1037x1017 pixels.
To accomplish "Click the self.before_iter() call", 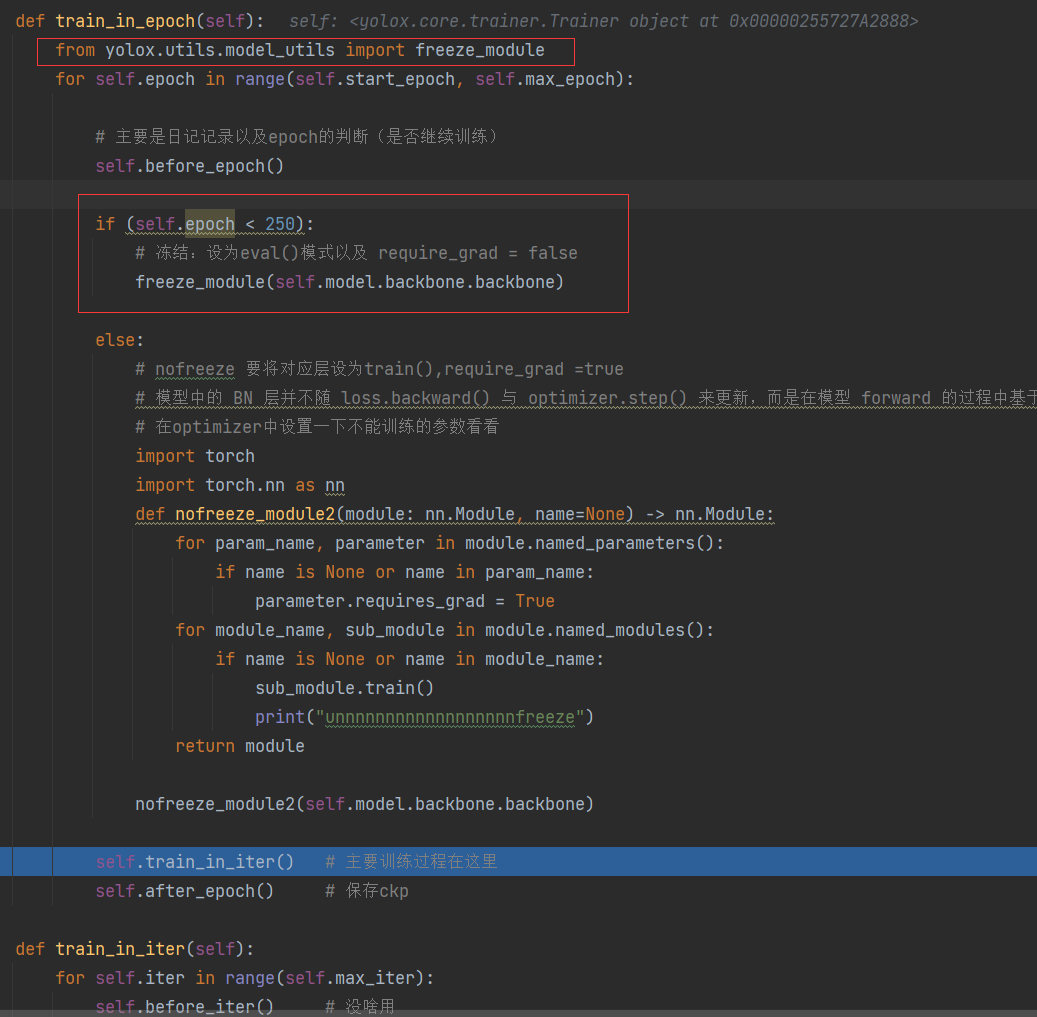I will 184,1006.
